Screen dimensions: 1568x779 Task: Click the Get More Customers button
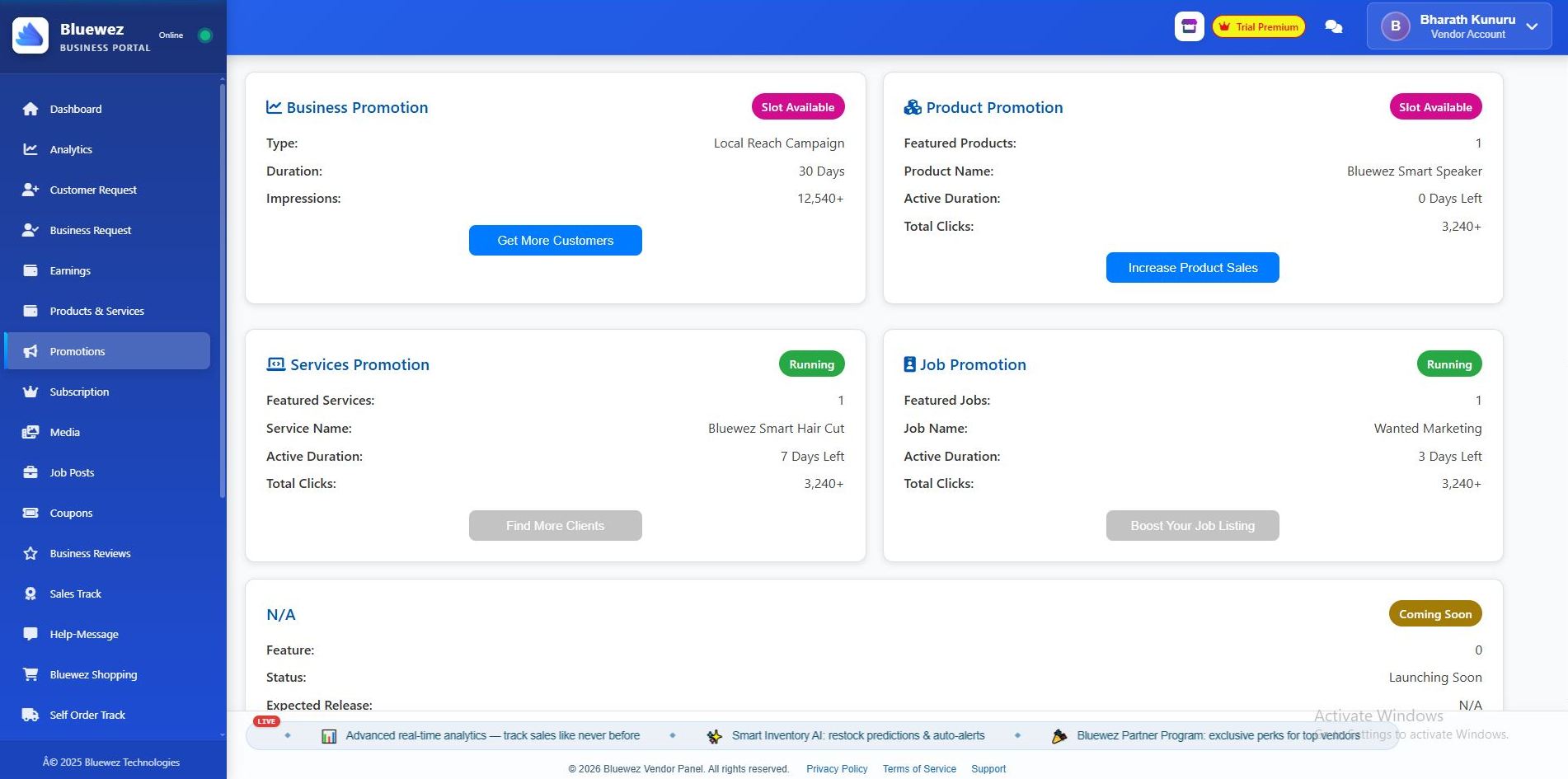coord(556,241)
